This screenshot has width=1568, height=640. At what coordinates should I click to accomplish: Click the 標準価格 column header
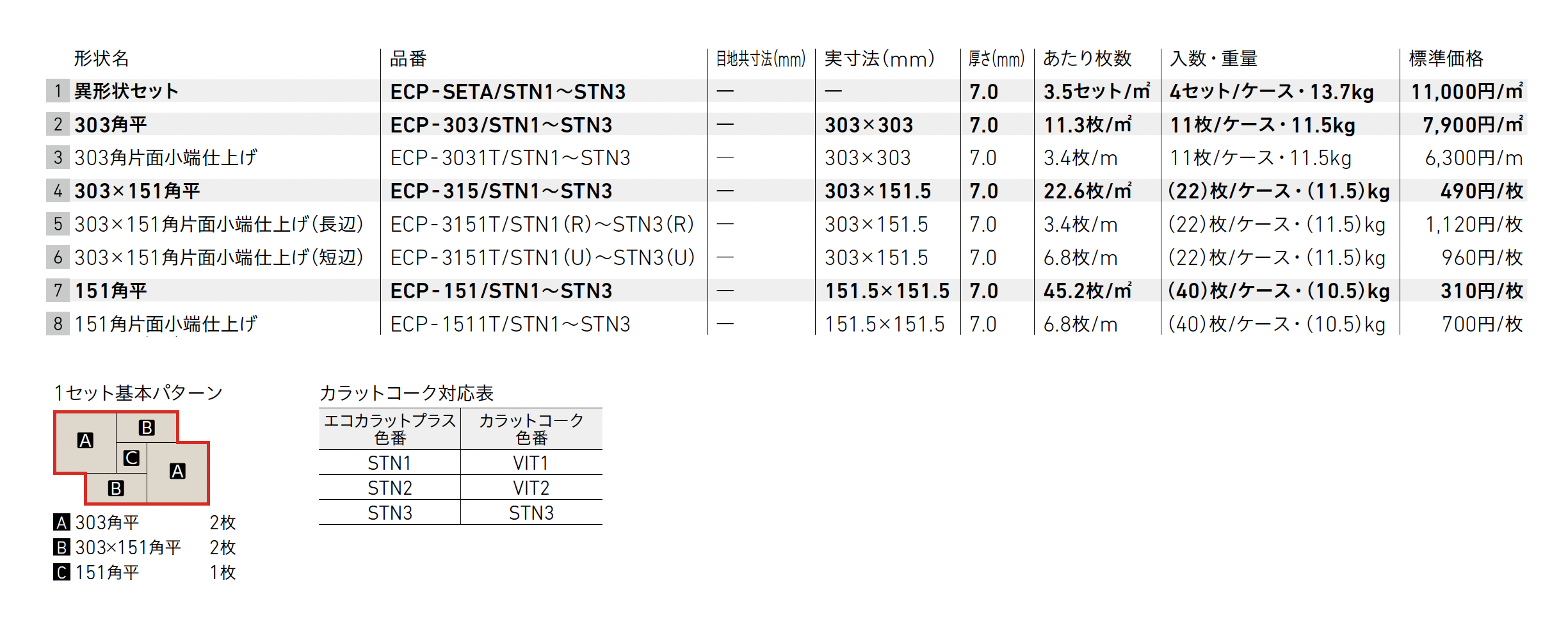click(x=1446, y=59)
